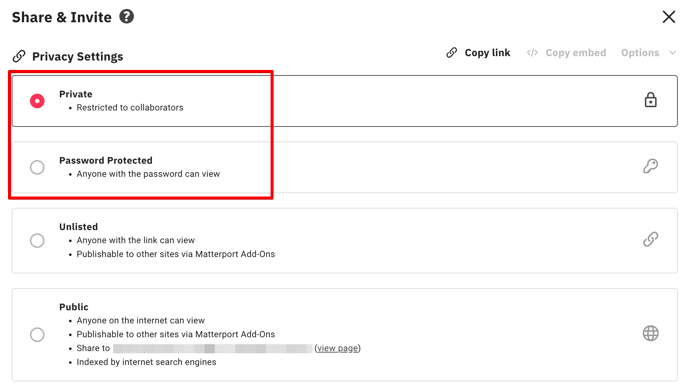688x385 pixels.
Task: Open the help question mark icon
Action: point(126,17)
